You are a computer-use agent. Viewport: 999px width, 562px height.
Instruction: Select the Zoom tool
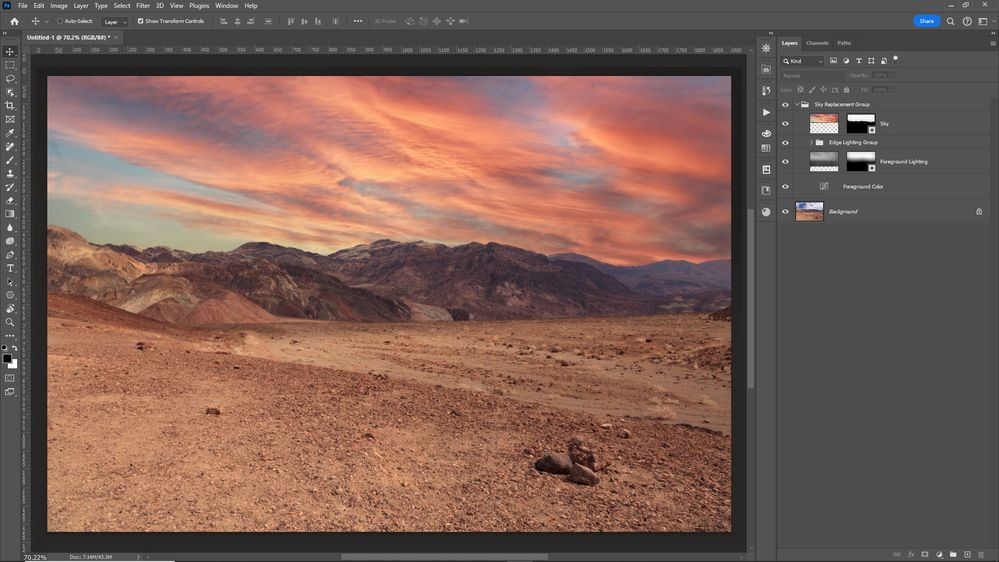point(10,322)
